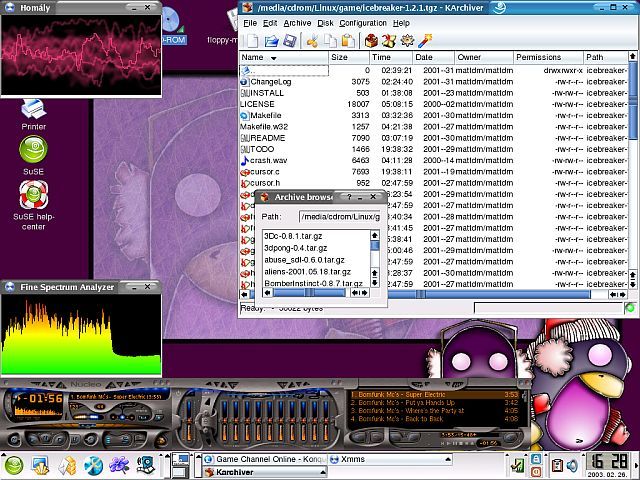Viewport: 640px width, 480px height.
Task: Select 3dpong-0.4.tar.gz in archive browser
Action: 296,248
